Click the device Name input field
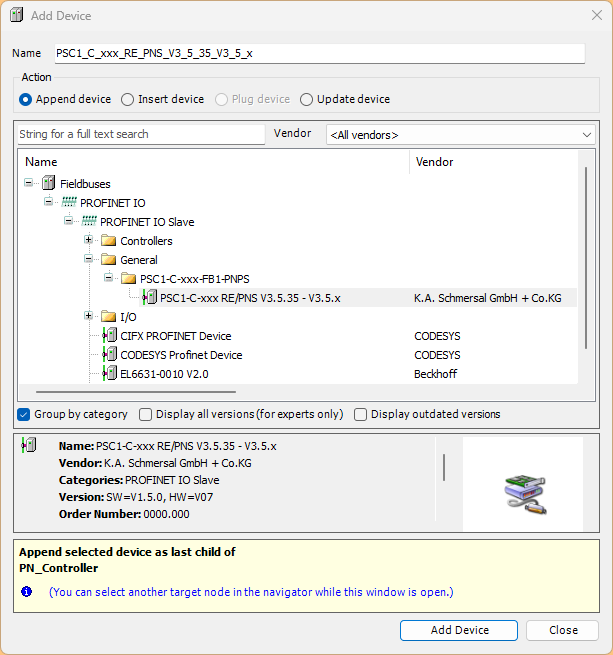 tap(320, 53)
